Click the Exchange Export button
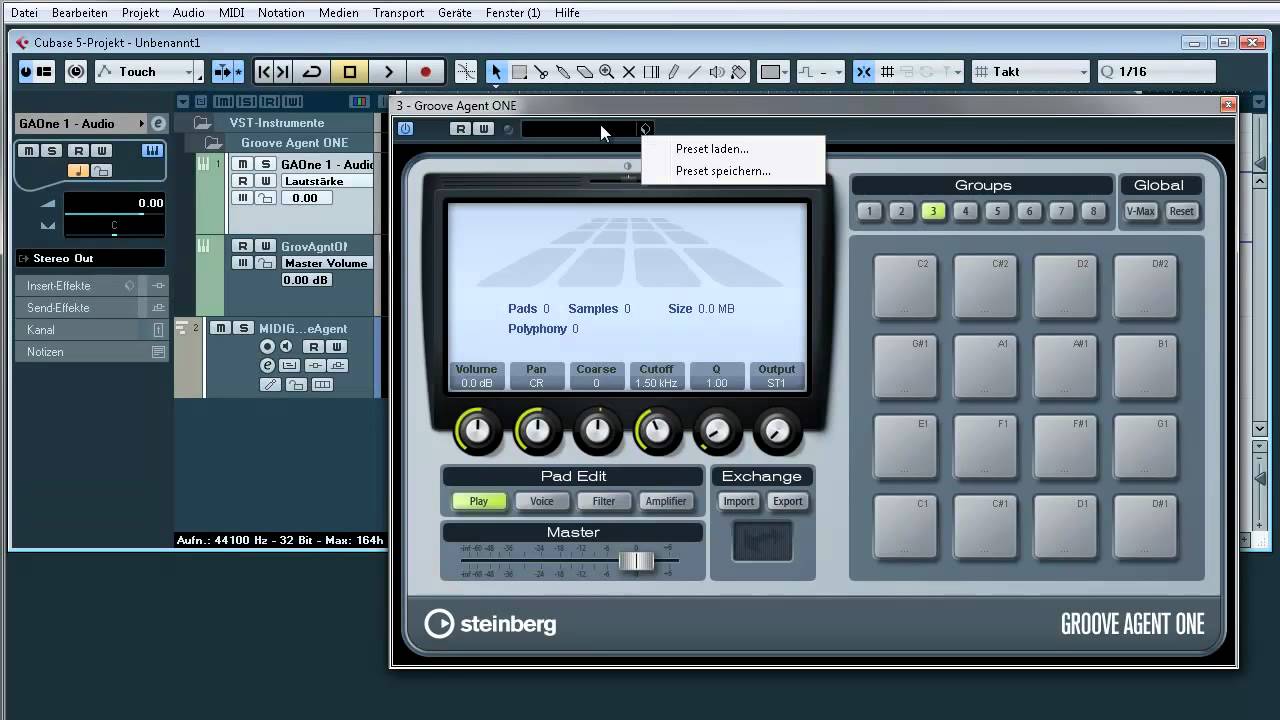Image resolution: width=1280 pixels, height=720 pixels. 788,501
